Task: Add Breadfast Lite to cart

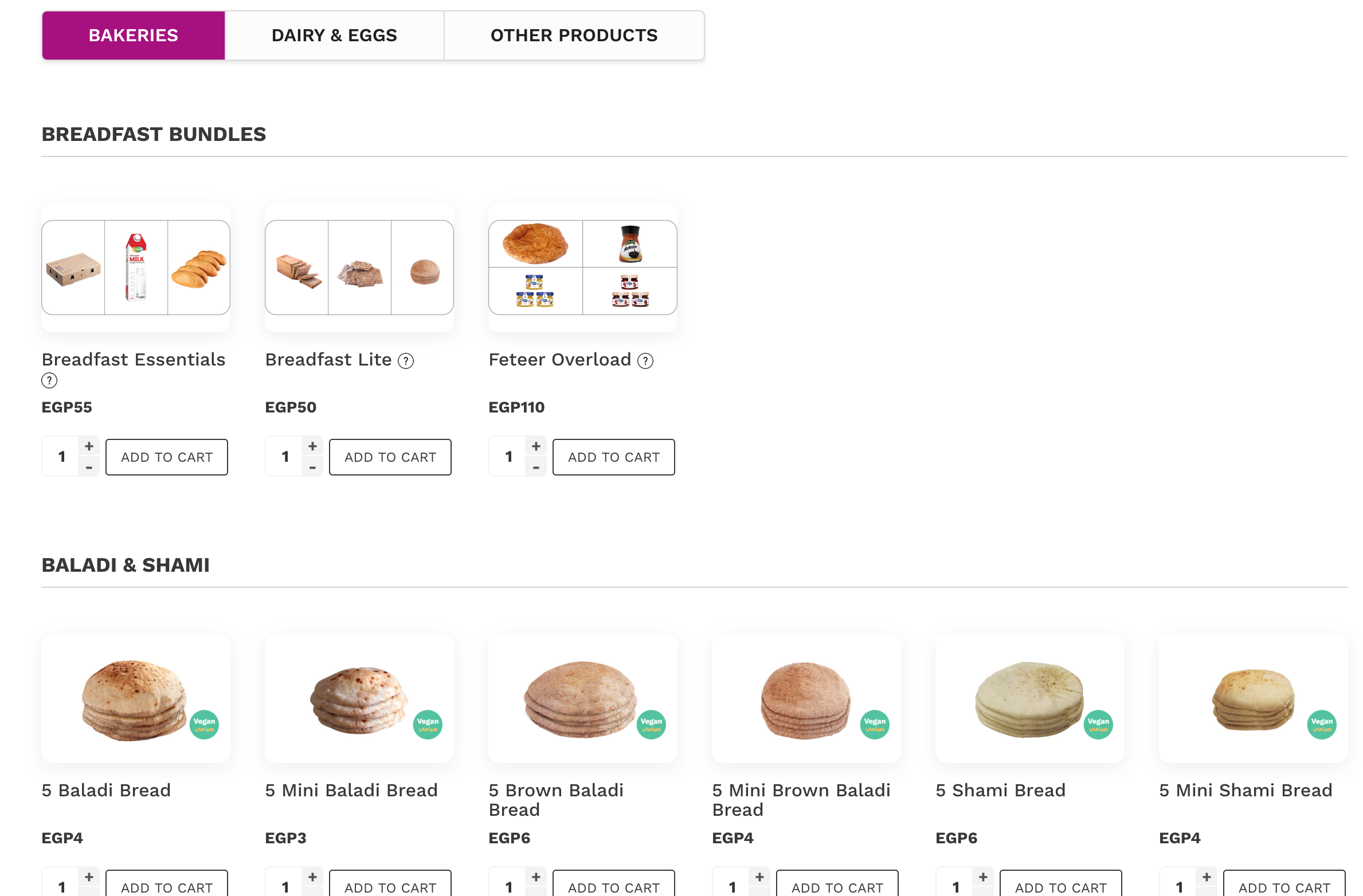Action: coord(390,457)
